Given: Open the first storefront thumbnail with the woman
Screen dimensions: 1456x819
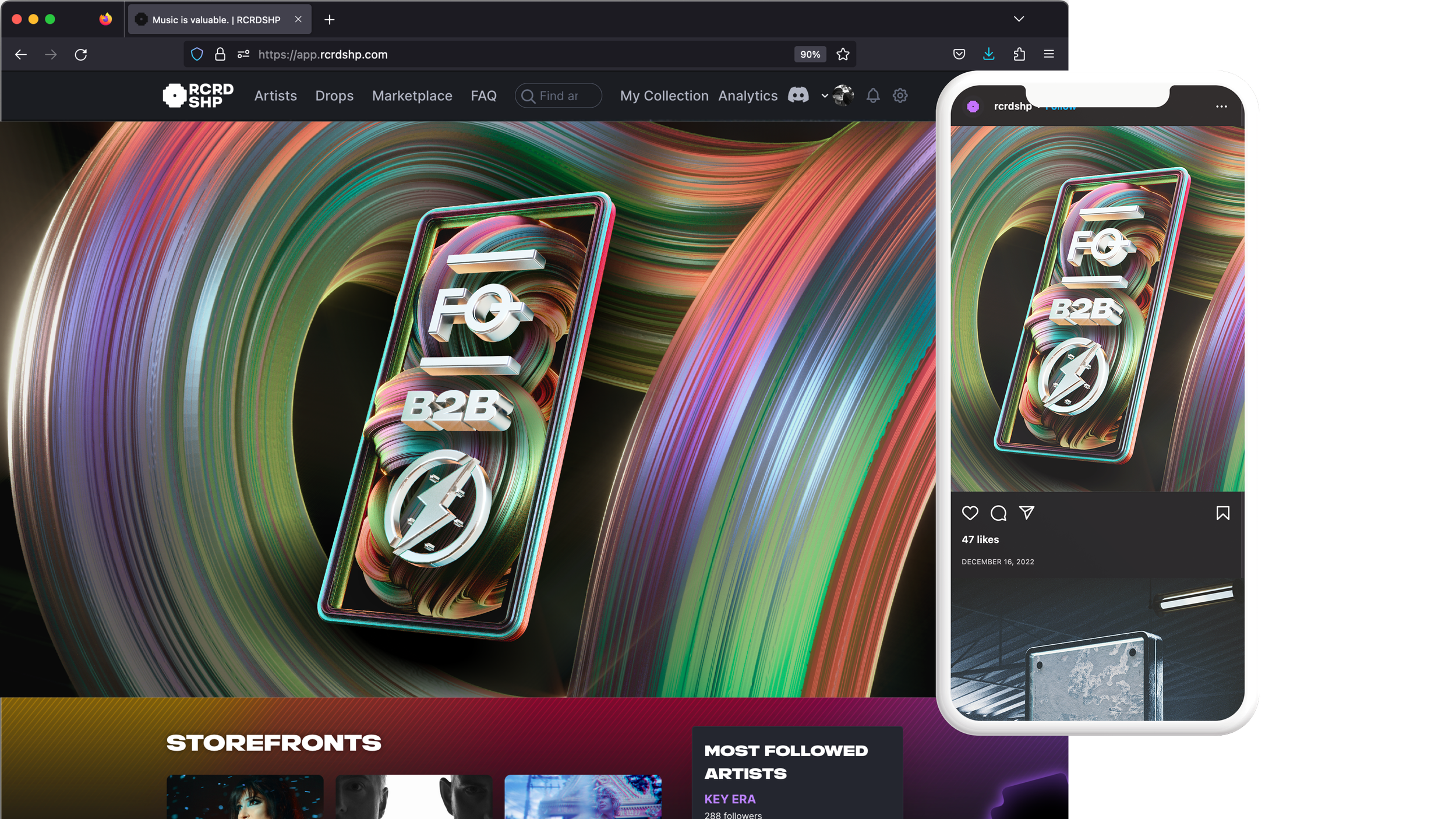Looking at the screenshot, I should (x=245, y=797).
